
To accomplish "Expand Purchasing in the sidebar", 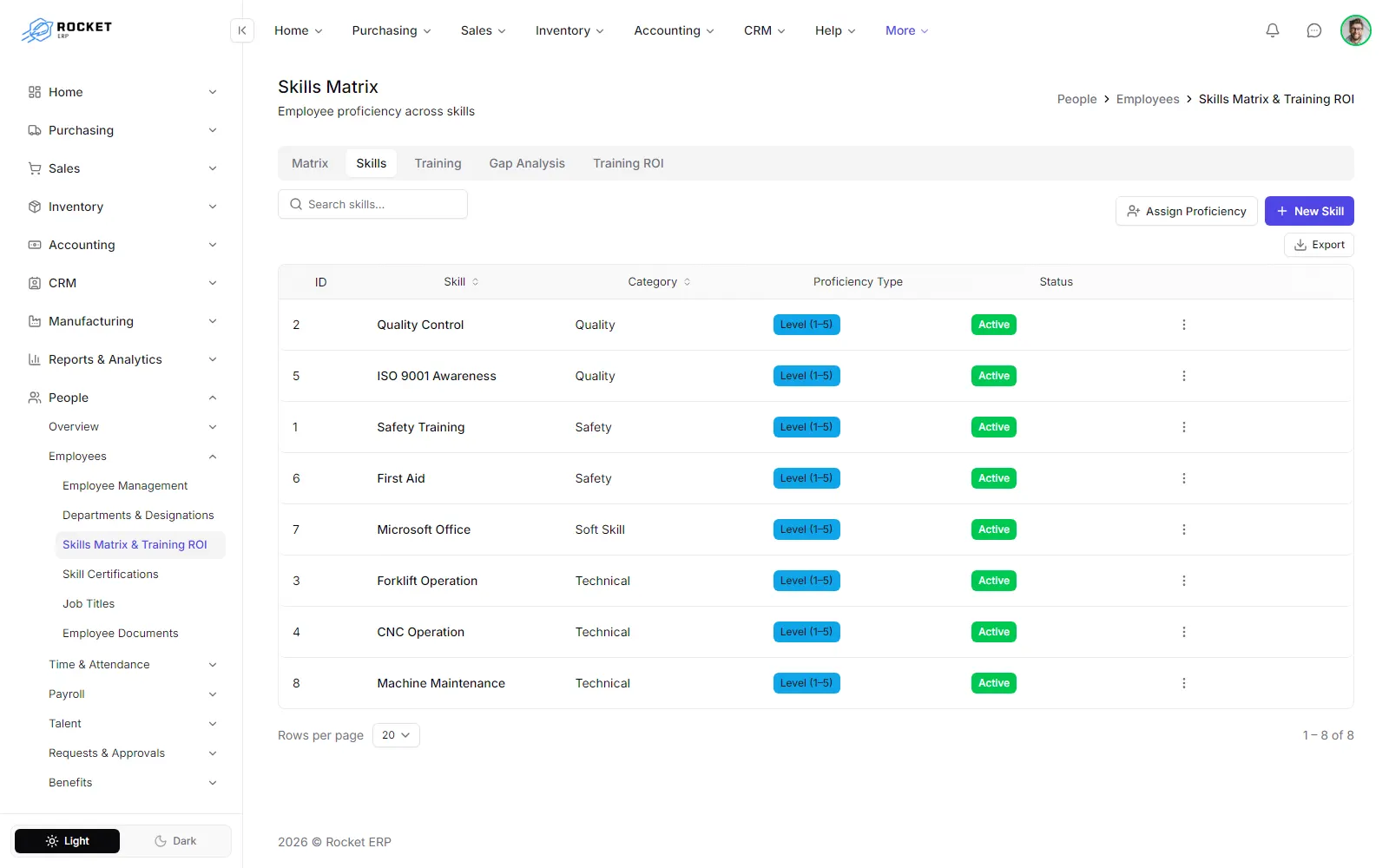I will click(x=122, y=130).
